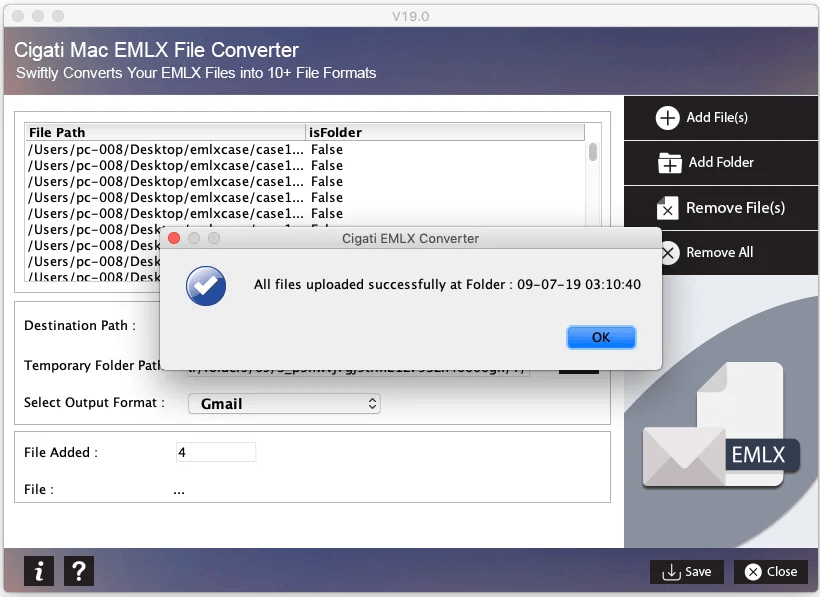The image size is (820, 597).
Task: Click the Save button
Action: point(687,571)
